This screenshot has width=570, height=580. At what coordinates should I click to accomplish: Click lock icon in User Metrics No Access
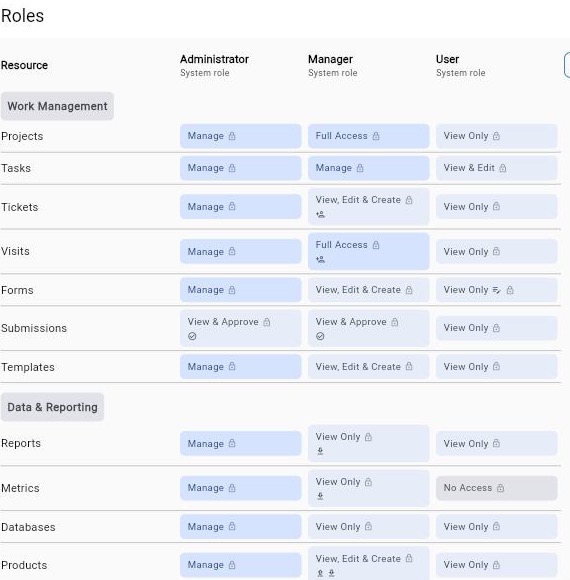coord(500,488)
